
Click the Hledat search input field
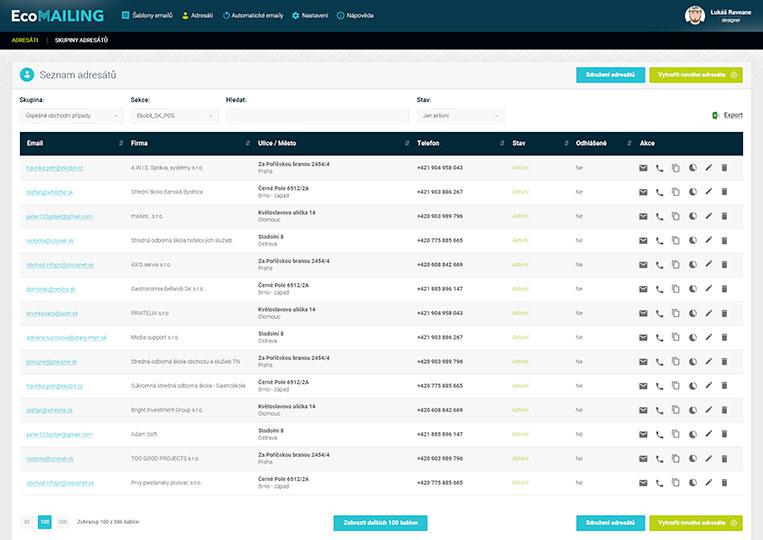[317, 116]
